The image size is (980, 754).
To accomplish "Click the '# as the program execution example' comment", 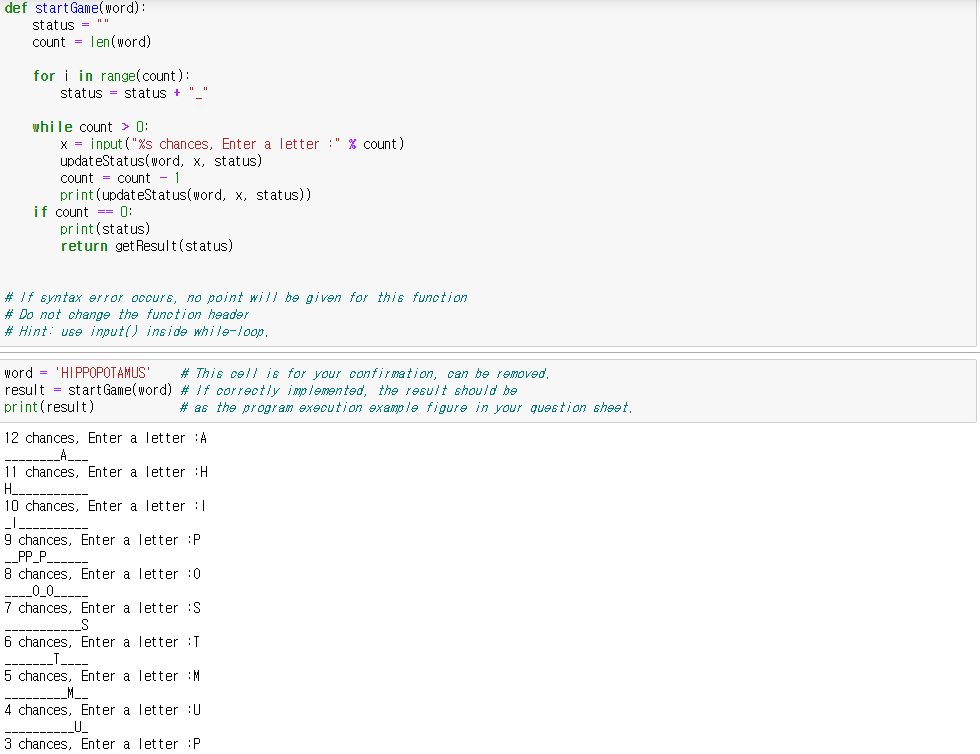I will pyautogui.click(x=406, y=408).
